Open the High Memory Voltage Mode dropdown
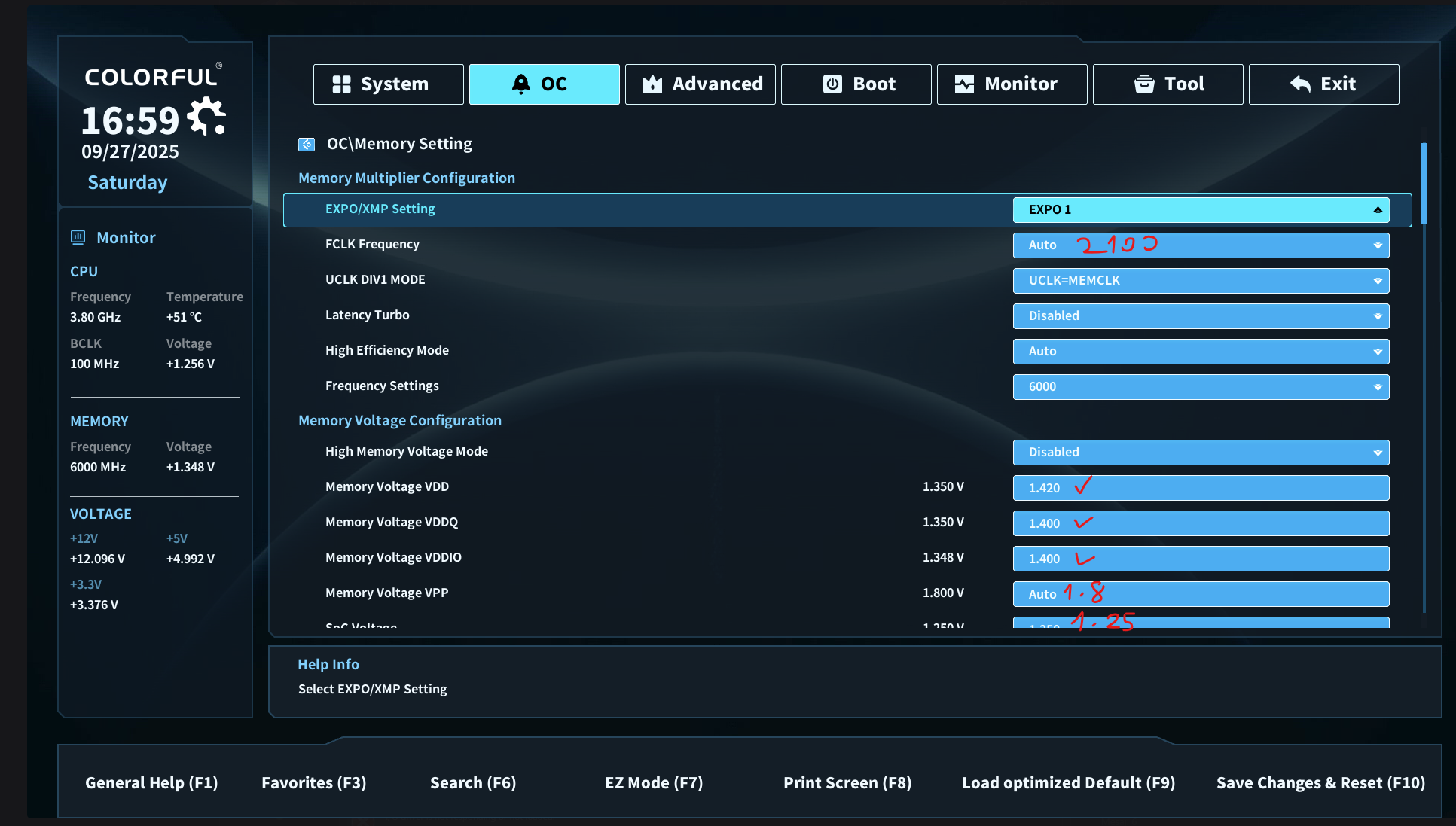The image size is (1456, 826). pos(1201,453)
